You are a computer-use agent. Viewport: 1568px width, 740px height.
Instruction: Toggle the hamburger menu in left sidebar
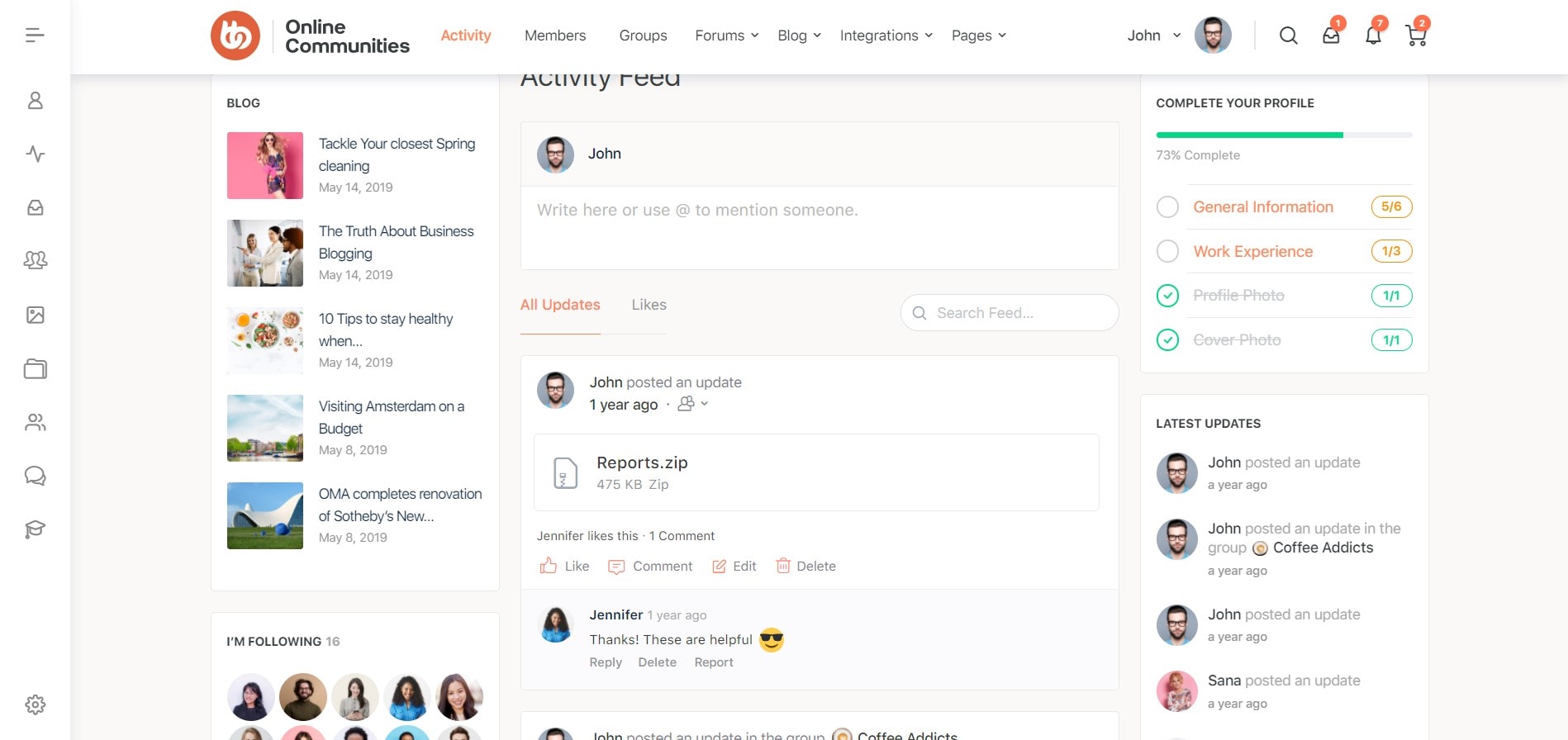point(35,35)
